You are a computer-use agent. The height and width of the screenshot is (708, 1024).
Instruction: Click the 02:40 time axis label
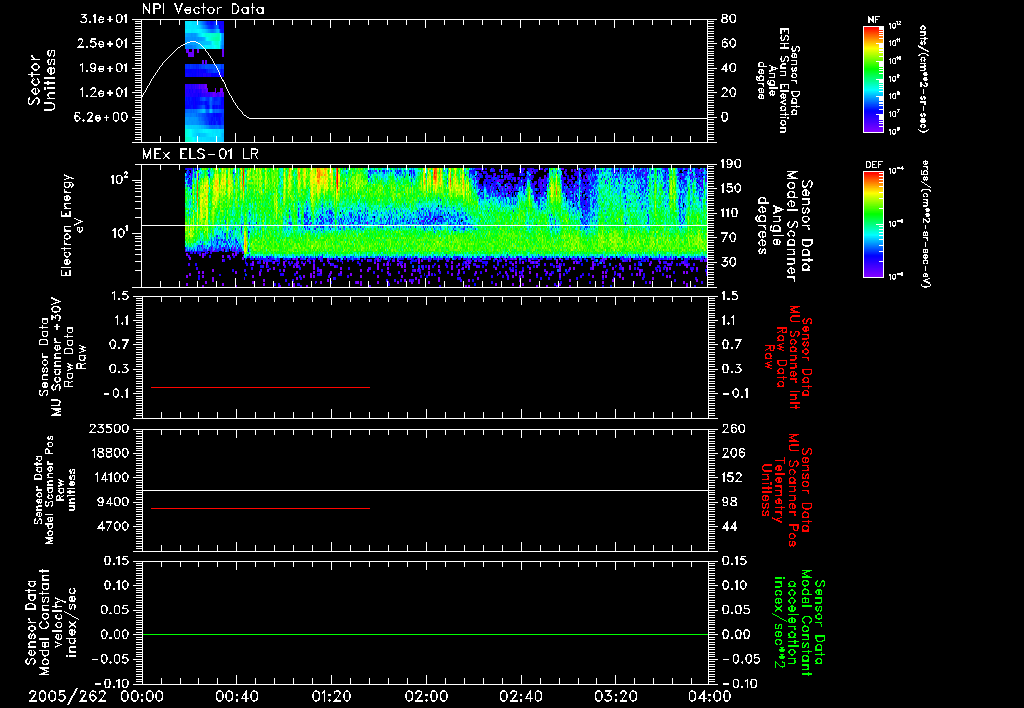(x=520, y=696)
